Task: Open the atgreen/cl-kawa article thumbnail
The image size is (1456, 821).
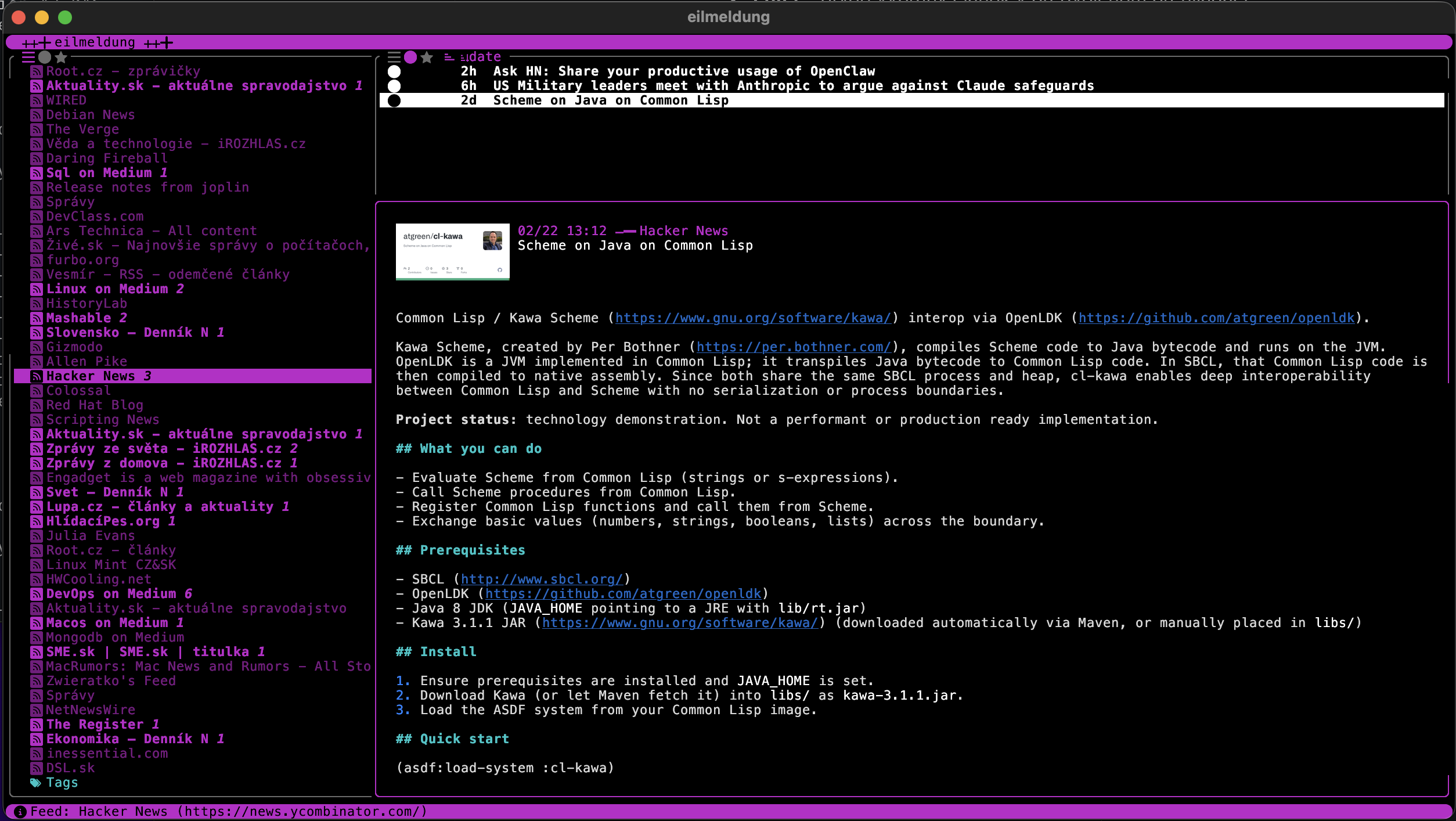Action: [453, 252]
